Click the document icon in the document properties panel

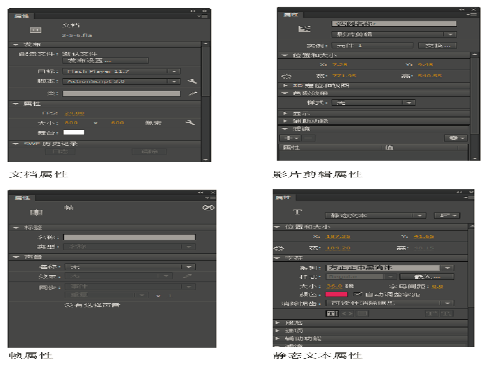(35, 30)
